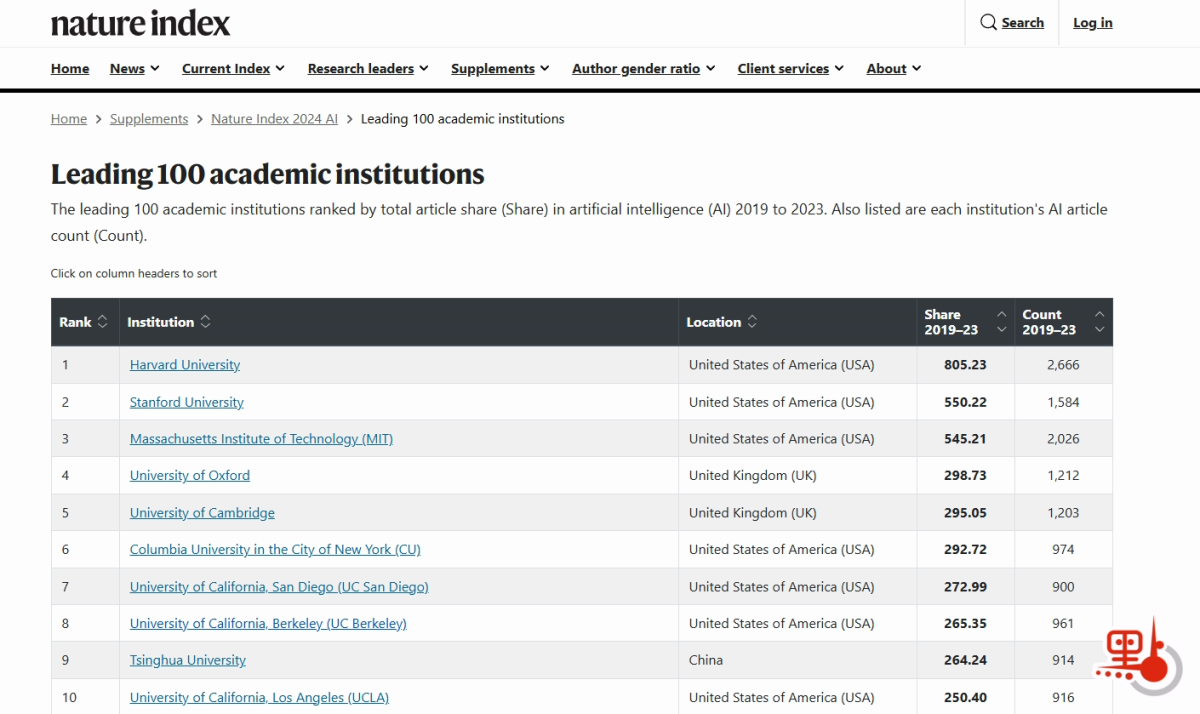Expand the About menu
The height and width of the screenshot is (714, 1200).
click(893, 69)
